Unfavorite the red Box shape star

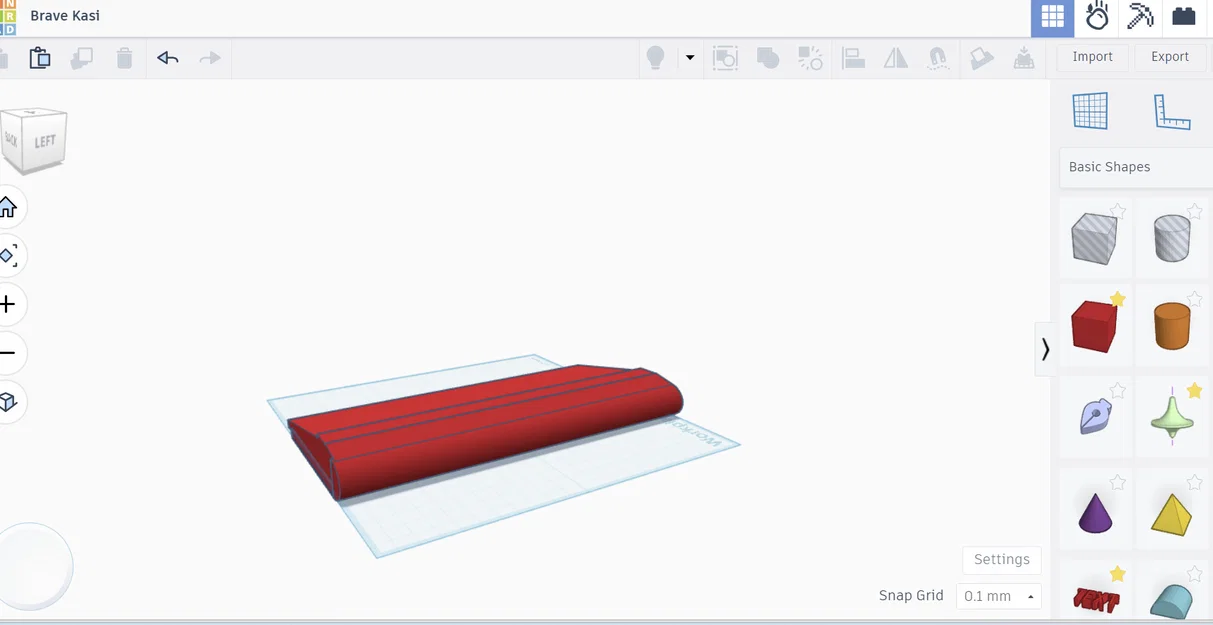pyautogui.click(x=1118, y=300)
